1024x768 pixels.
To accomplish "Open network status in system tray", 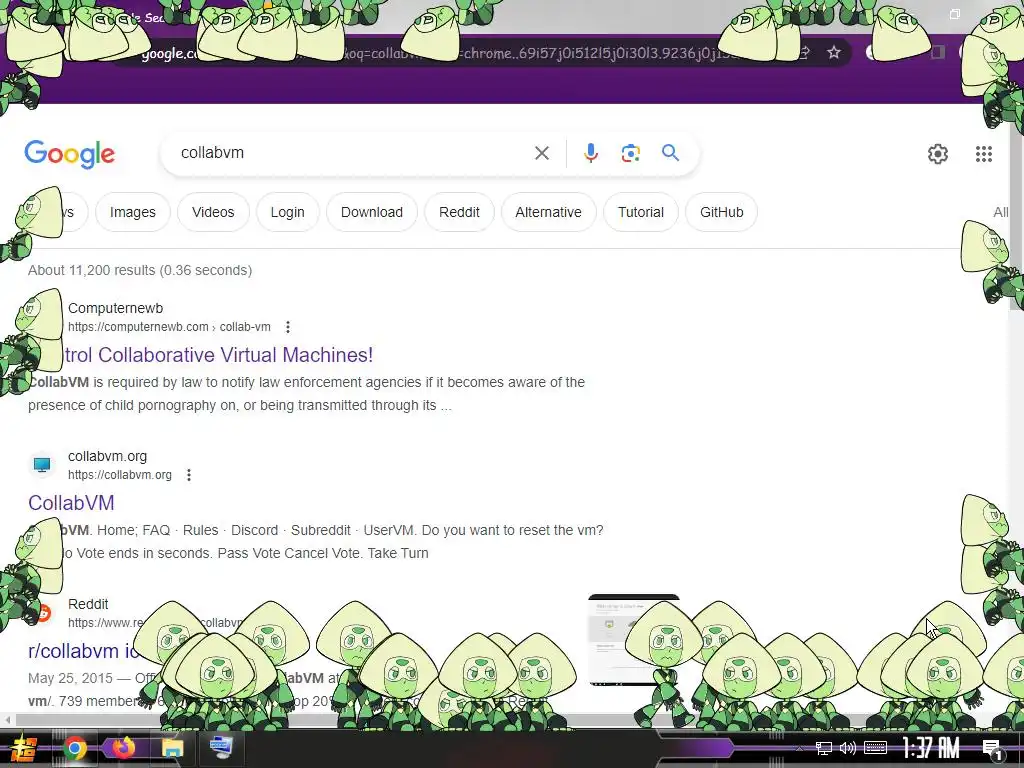I will click(x=824, y=748).
